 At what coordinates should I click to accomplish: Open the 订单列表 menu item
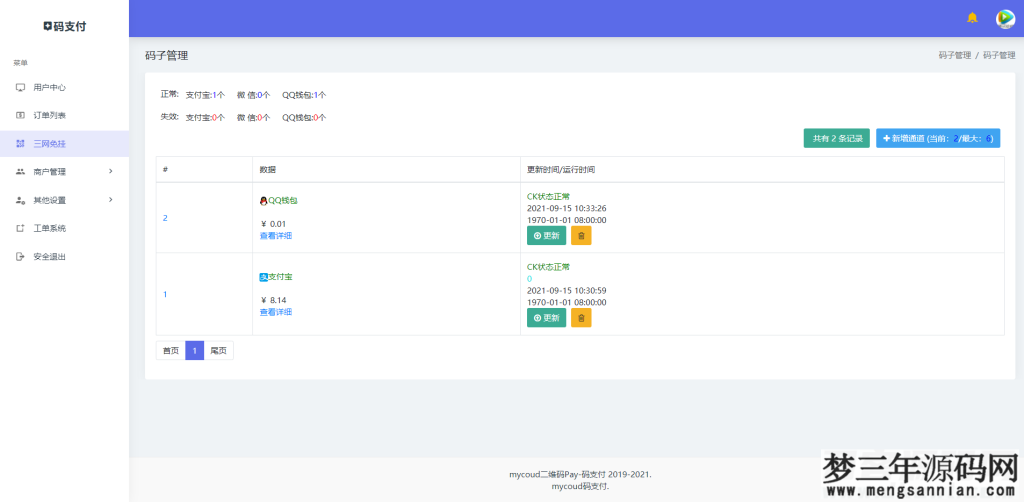(49, 116)
